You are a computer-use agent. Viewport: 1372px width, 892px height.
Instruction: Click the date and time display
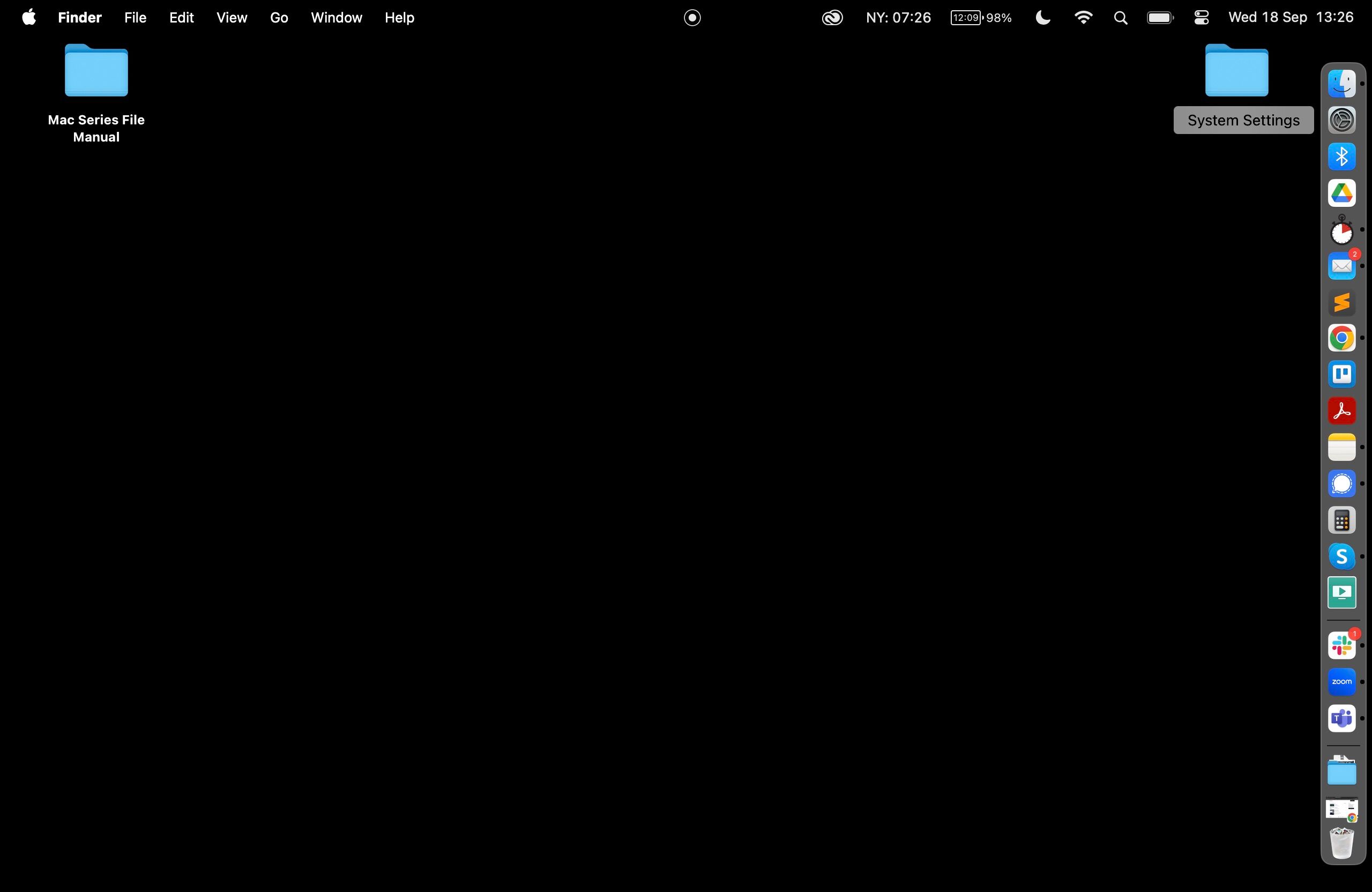(1291, 18)
